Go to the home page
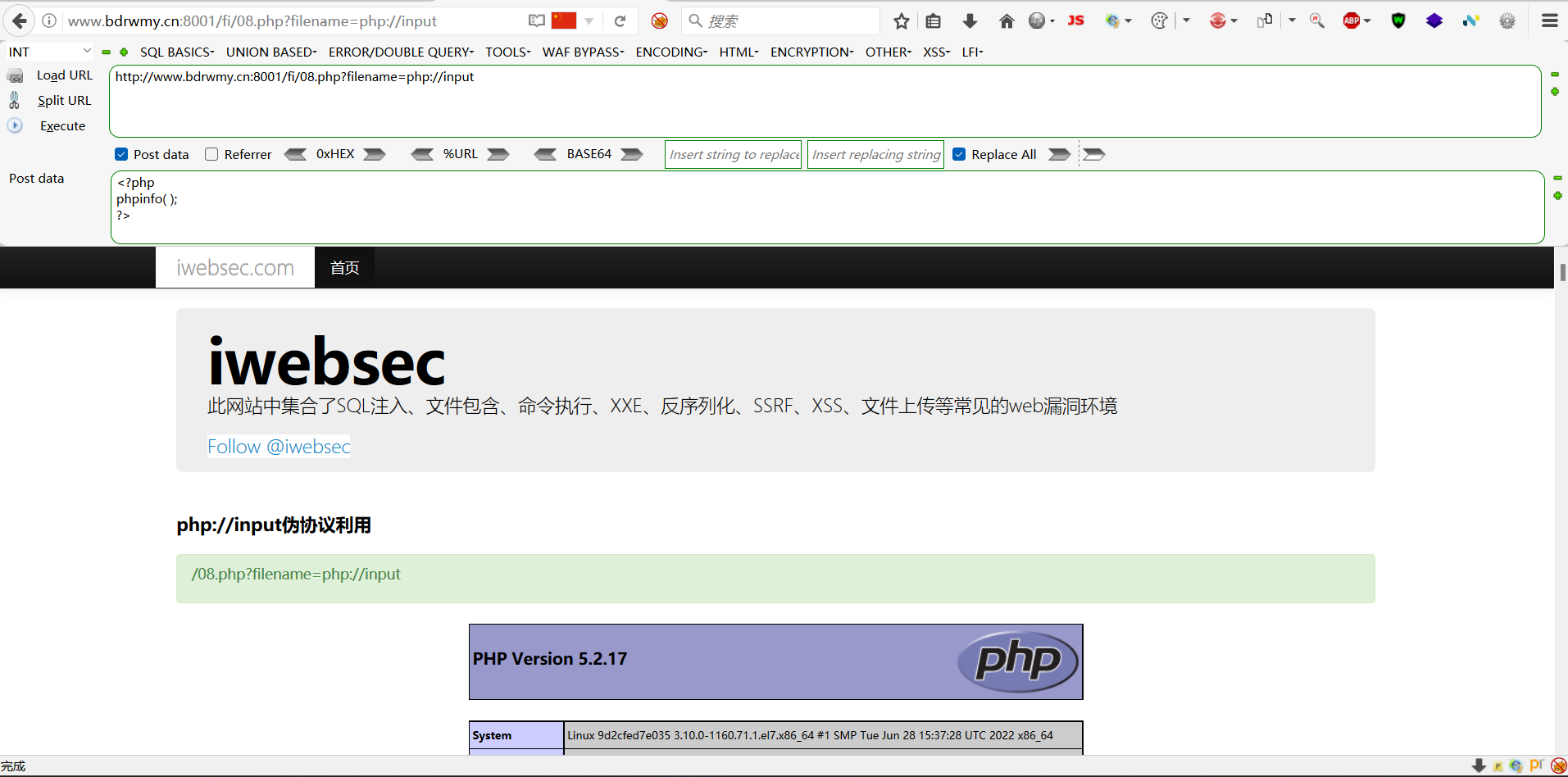 point(1007,20)
